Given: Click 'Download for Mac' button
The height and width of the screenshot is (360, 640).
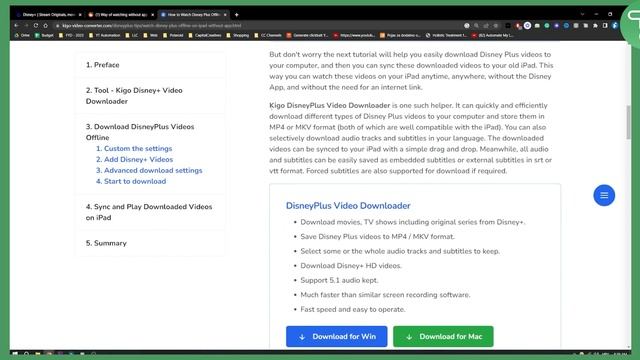Looking at the screenshot, I should [x=443, y=337].
